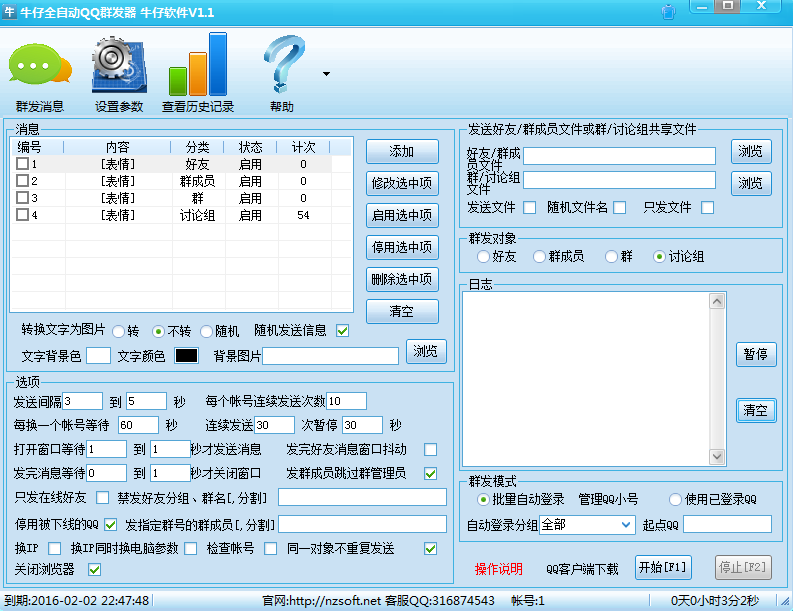
Task: Pick the 文字背景色 white color swatch
Action: pyautogui.click(x=99, y=356)
